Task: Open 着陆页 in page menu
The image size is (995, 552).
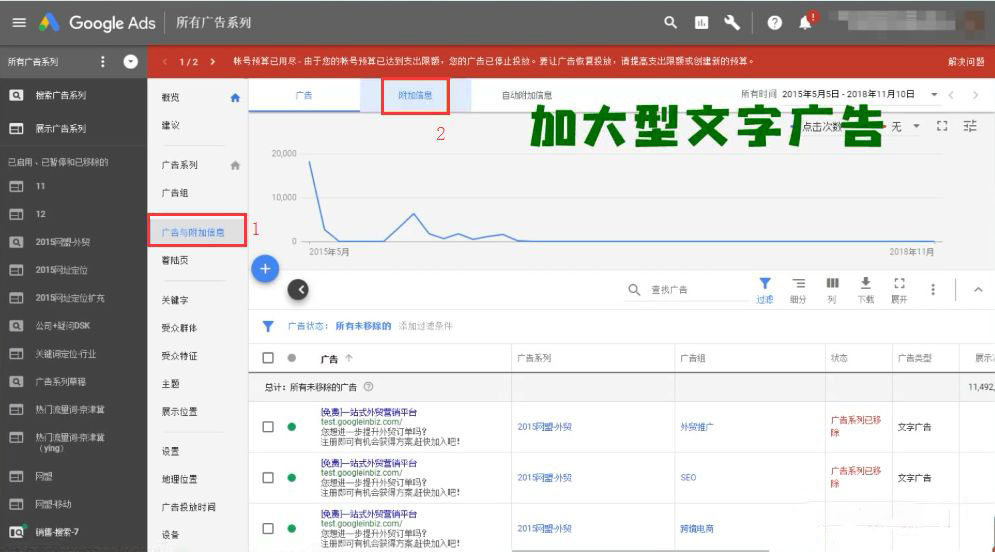Action: tap(175, 260)
